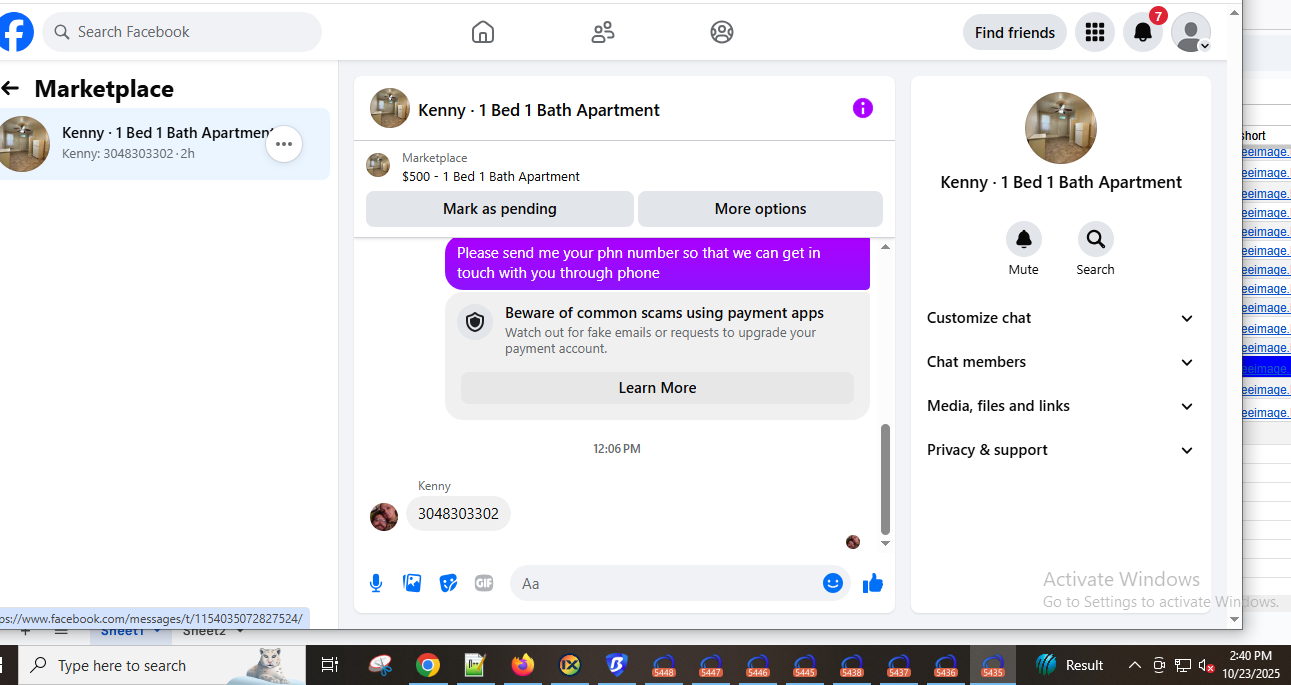1291x685 pixels.
Task: Open the Friends icon in top navigation
Action: 603,32
